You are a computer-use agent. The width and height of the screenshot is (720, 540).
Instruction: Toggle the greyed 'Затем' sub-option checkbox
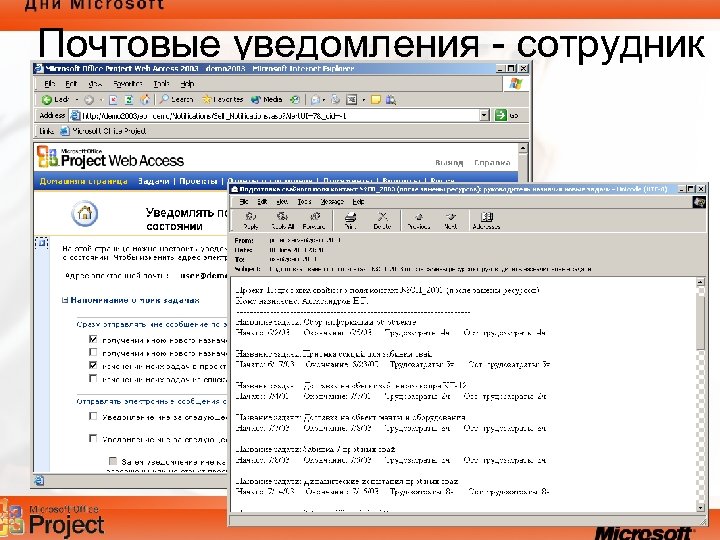[113, 461]
